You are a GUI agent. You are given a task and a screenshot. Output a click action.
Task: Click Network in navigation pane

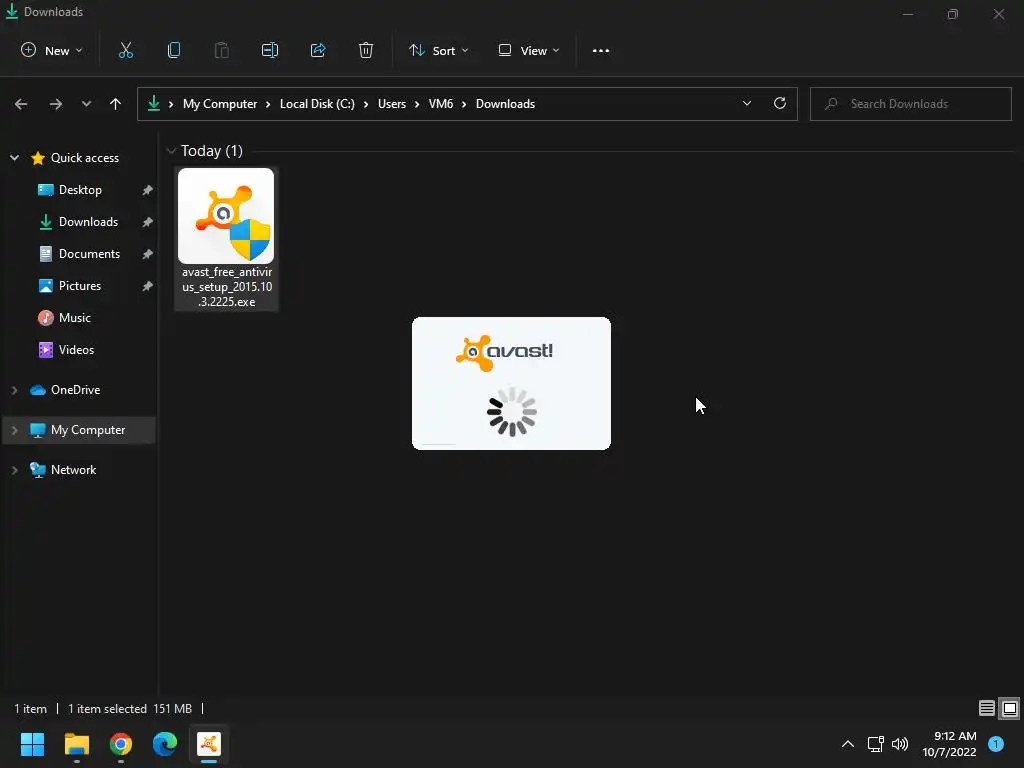pos(73,470)
